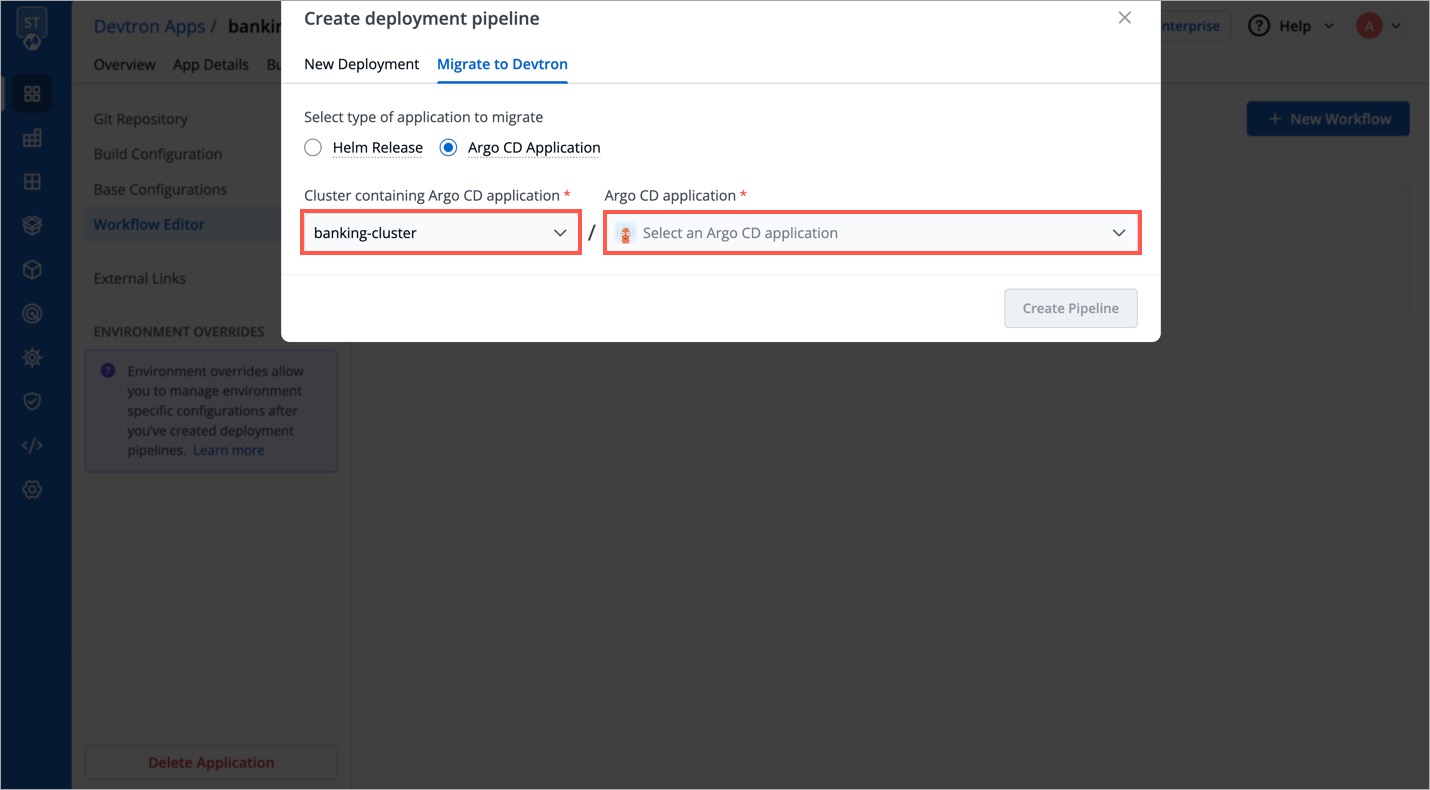Switch to the New Deployment tab

coord(361,63)
